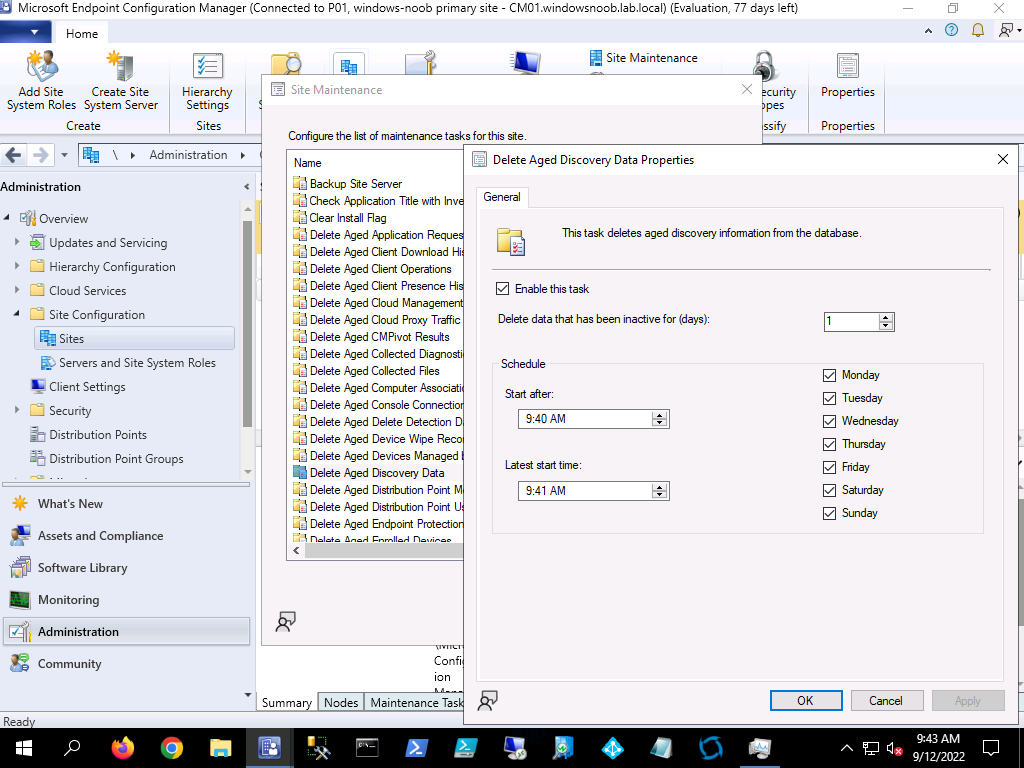1024x768 pixels.
Task: Switch to the Summary tab
Action: point(287,703)
